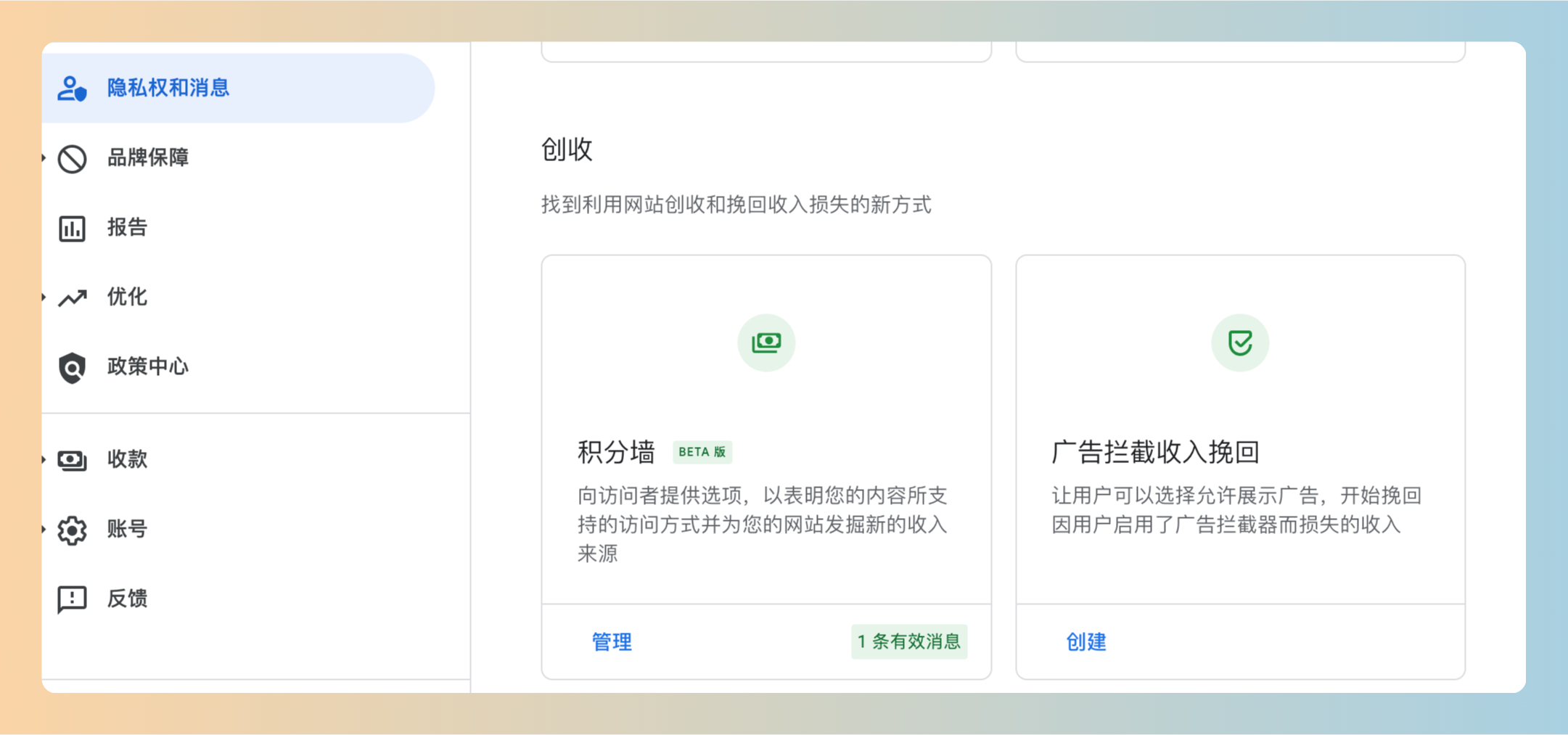
Task: Click the 广告拦截收入挽回 card title
Action: [x=1154, y=452]
